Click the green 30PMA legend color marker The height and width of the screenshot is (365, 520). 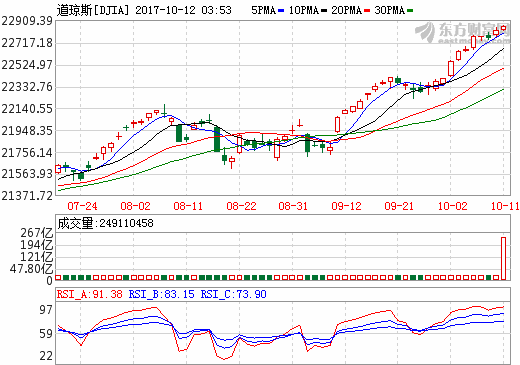(x=410, y=11)
